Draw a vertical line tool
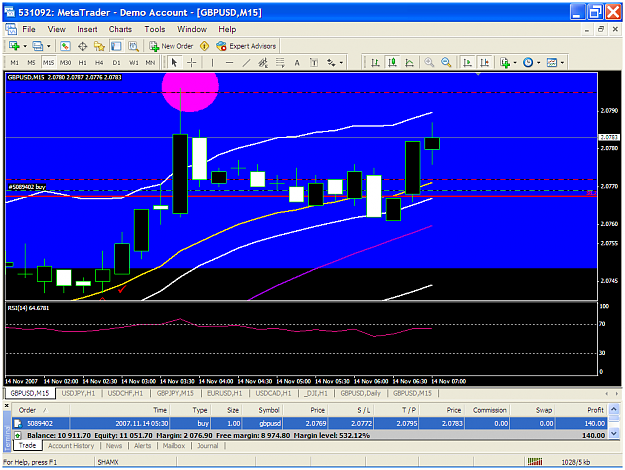This screenshot has width=625, height=470. pos(212,63)
